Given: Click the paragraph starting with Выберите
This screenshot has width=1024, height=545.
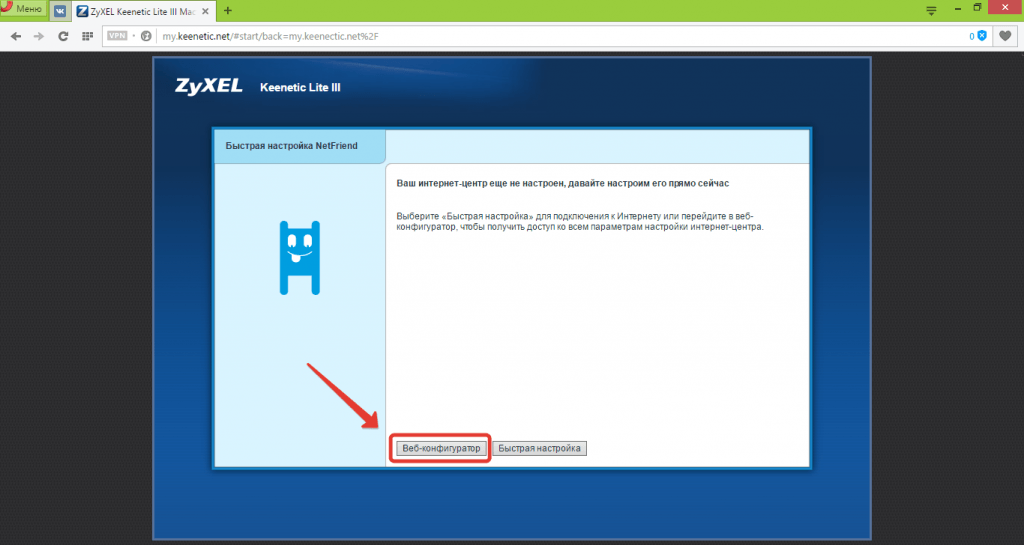Looking at the screenshot, I should tap(580, 222).
